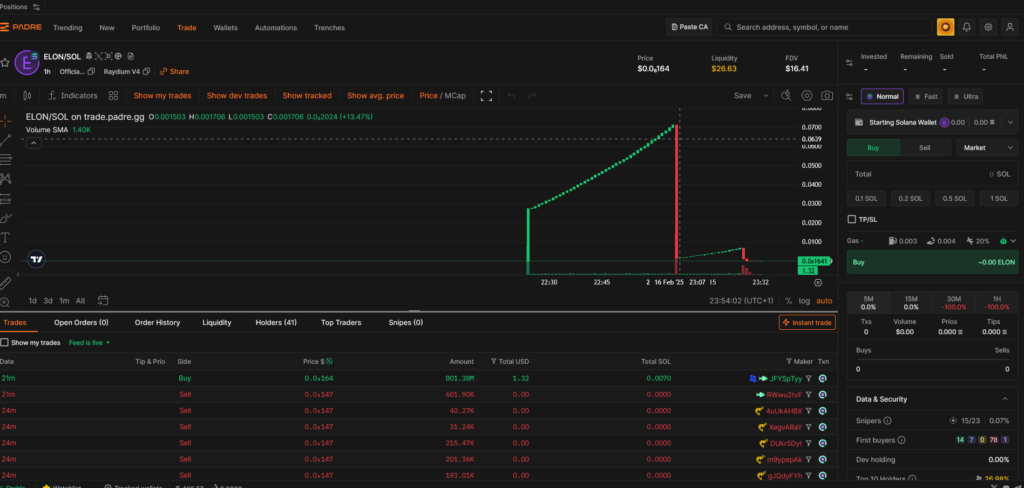Select the brush drawing tool
Image resolution: width=1024 pixels, height=488 pixels.
(5, 218)
